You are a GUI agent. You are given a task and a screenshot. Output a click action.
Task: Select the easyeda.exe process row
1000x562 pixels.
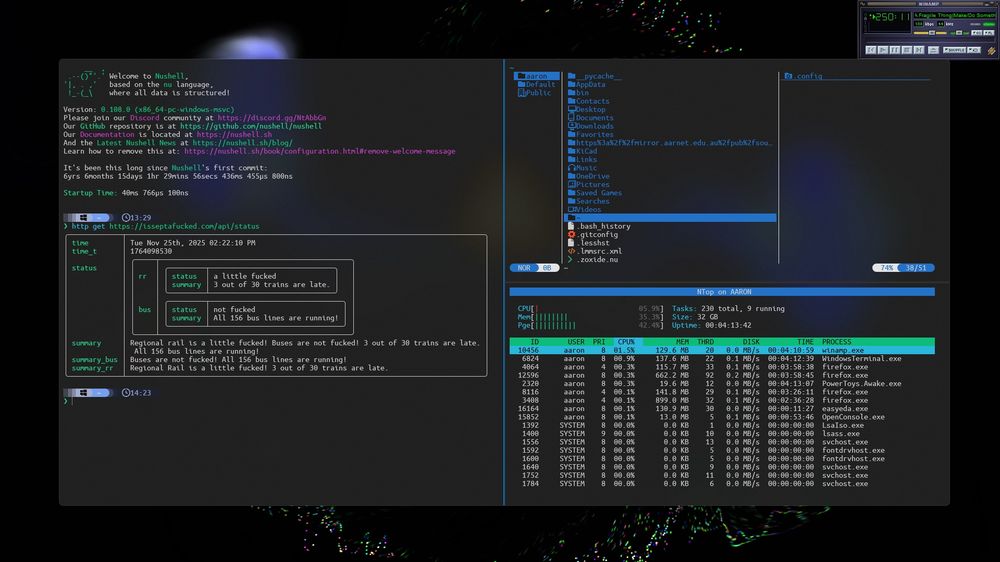[x=722, y=409]
